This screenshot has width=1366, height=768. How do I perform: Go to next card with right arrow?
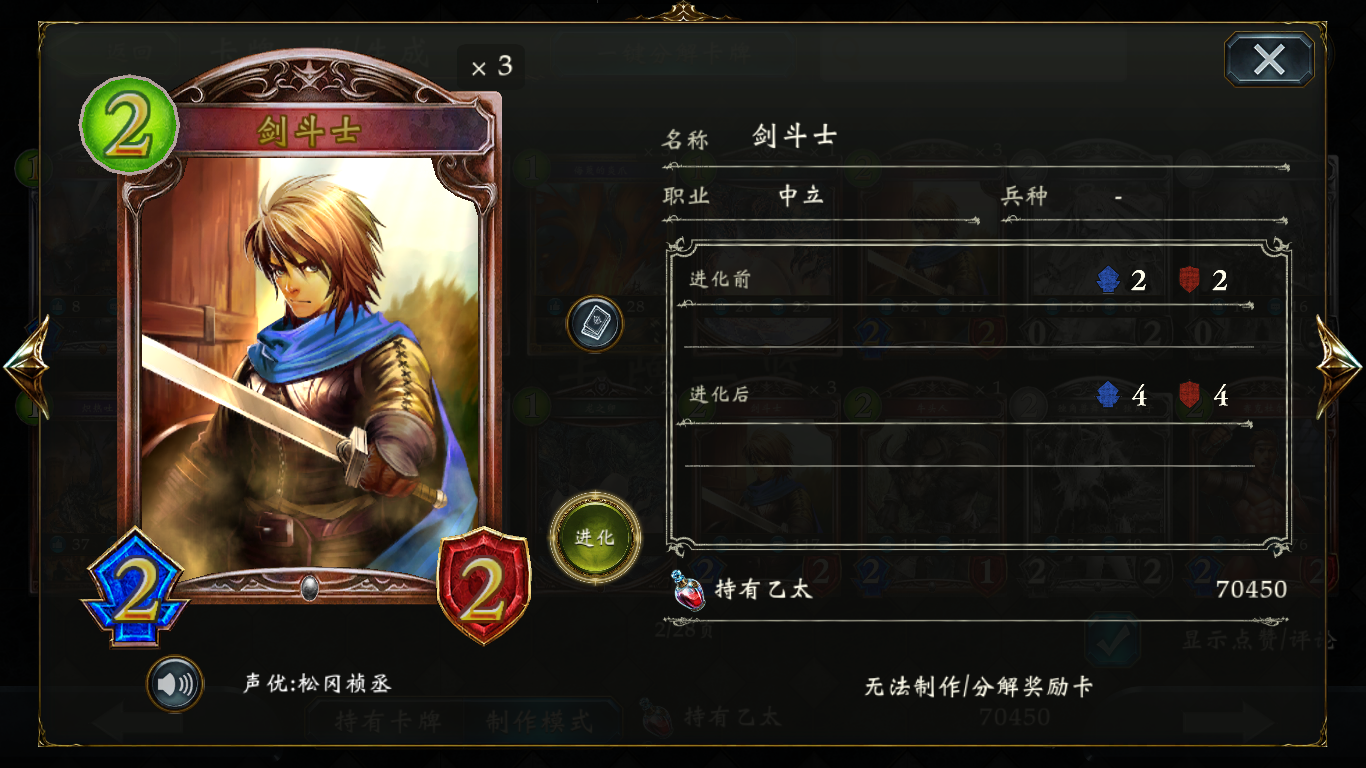click(1339, 367)
